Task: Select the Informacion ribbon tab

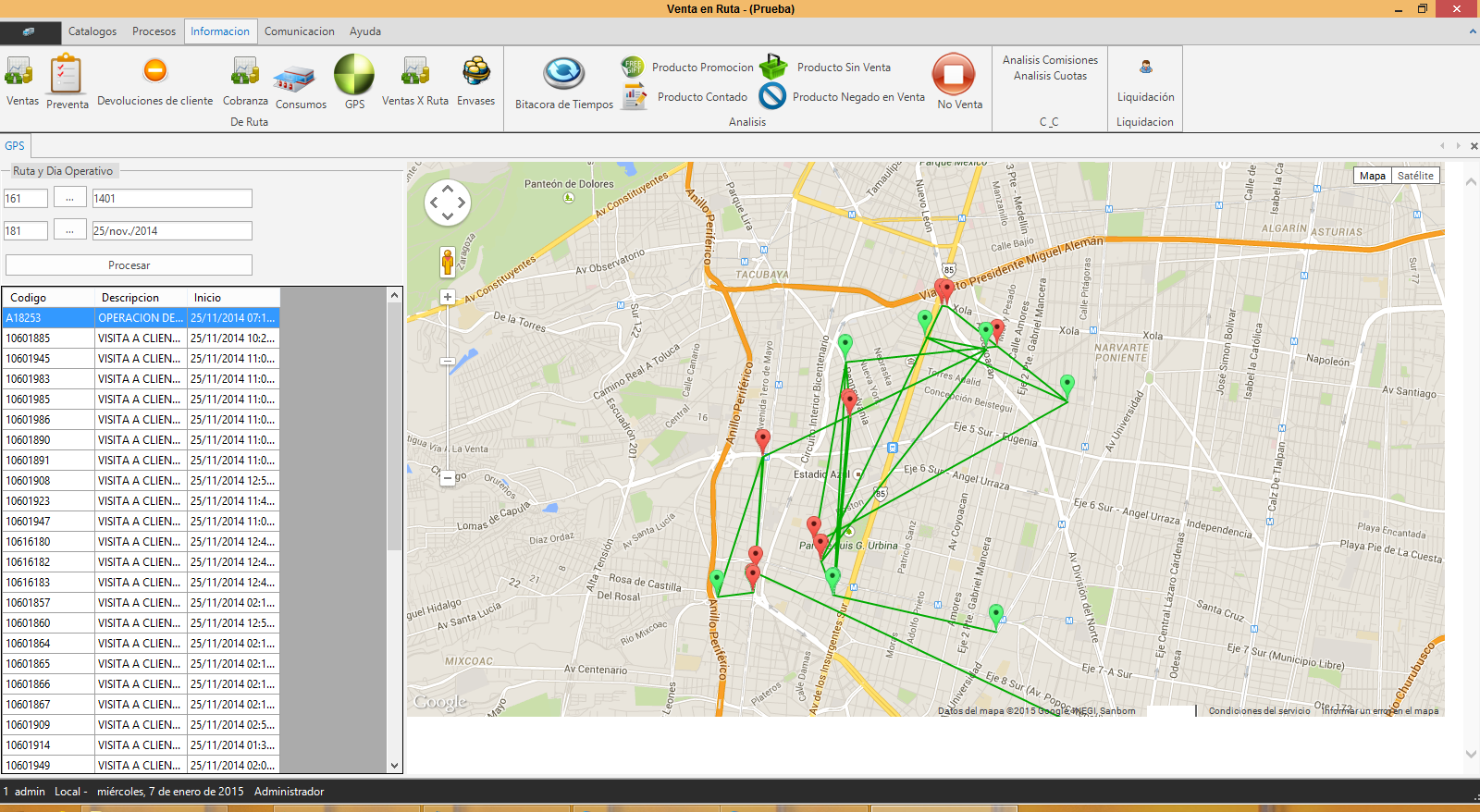Action: [220, 31]
